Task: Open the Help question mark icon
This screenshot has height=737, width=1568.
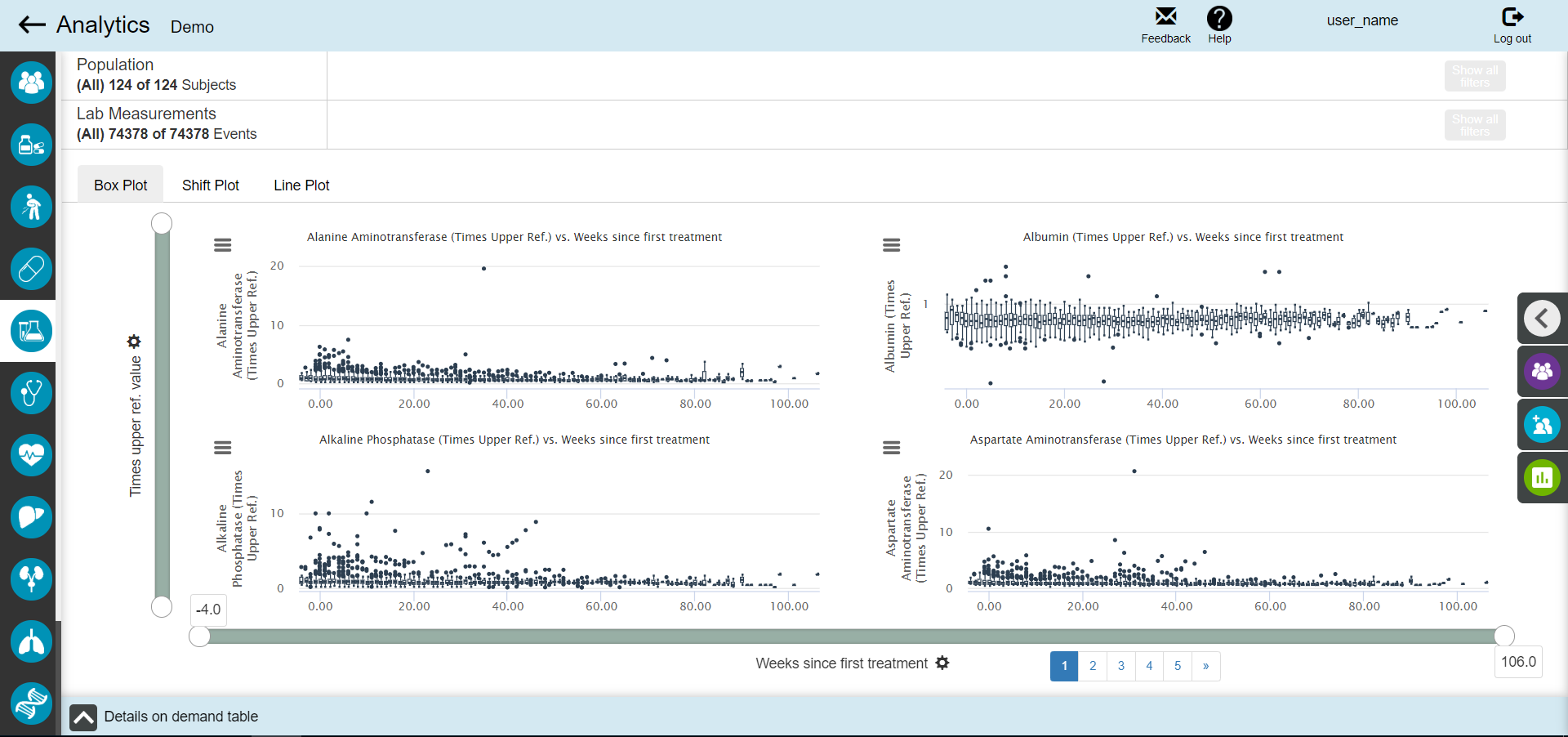Action: tap(1219, 18)
